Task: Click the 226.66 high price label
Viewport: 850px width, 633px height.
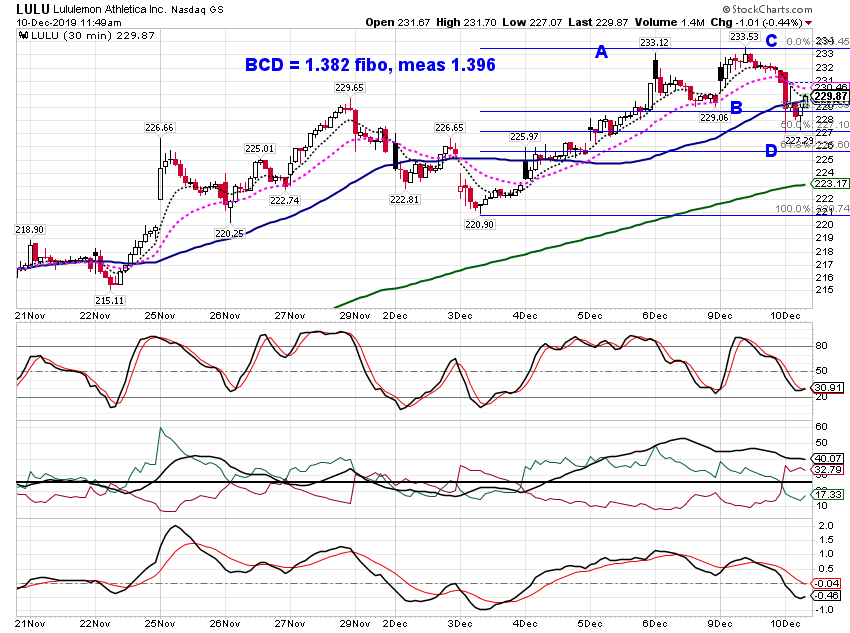Action: click(x=159, y=128)
